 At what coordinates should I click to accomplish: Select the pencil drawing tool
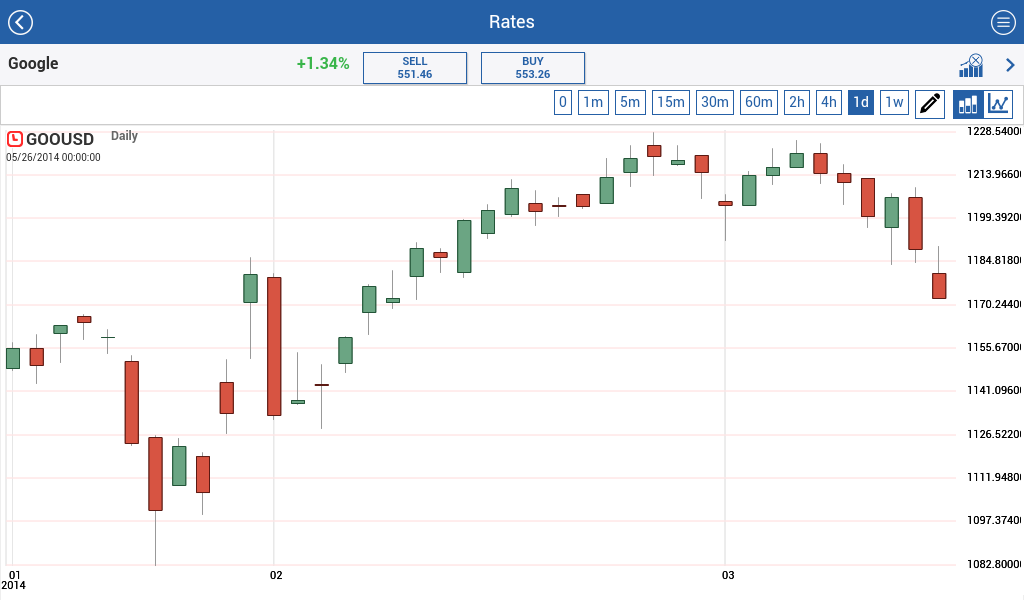pyautogui.click(x=930, y=103)
